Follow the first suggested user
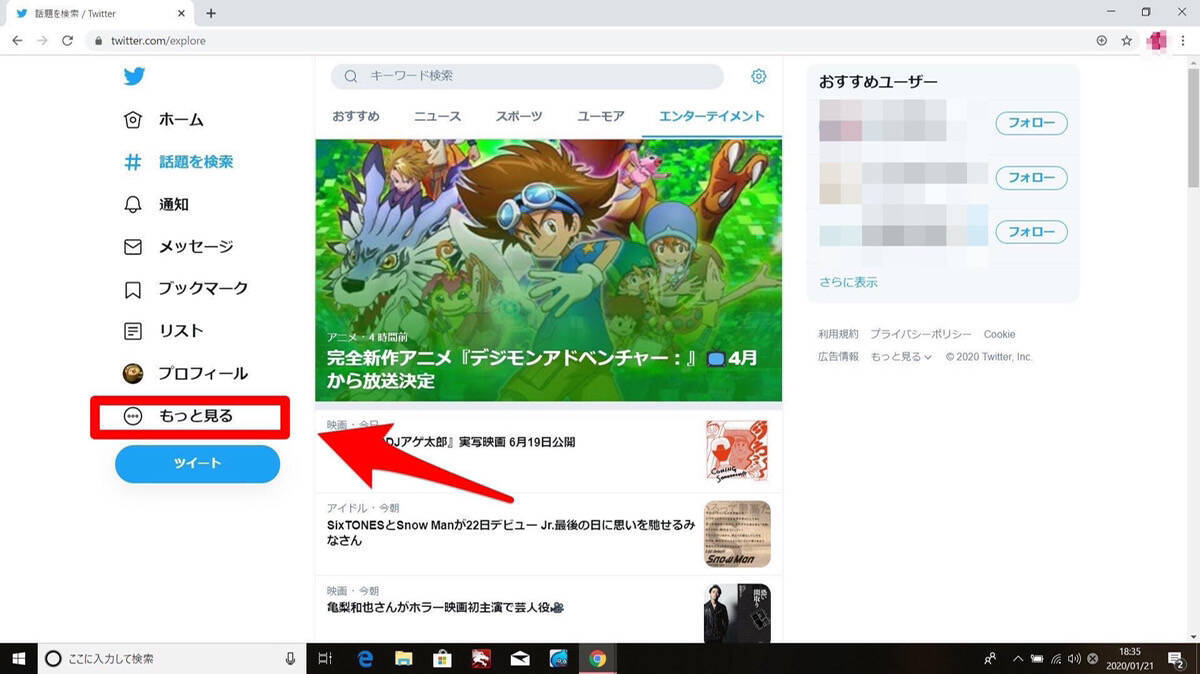 pos(1031,123)
